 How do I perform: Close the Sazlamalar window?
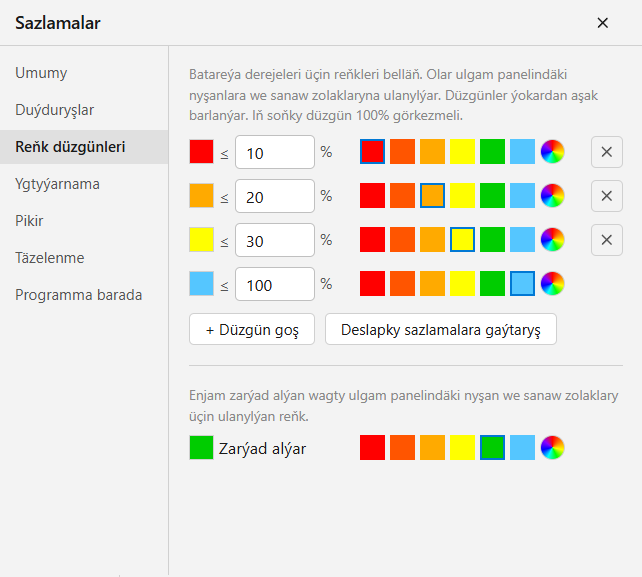pos(603,23)
